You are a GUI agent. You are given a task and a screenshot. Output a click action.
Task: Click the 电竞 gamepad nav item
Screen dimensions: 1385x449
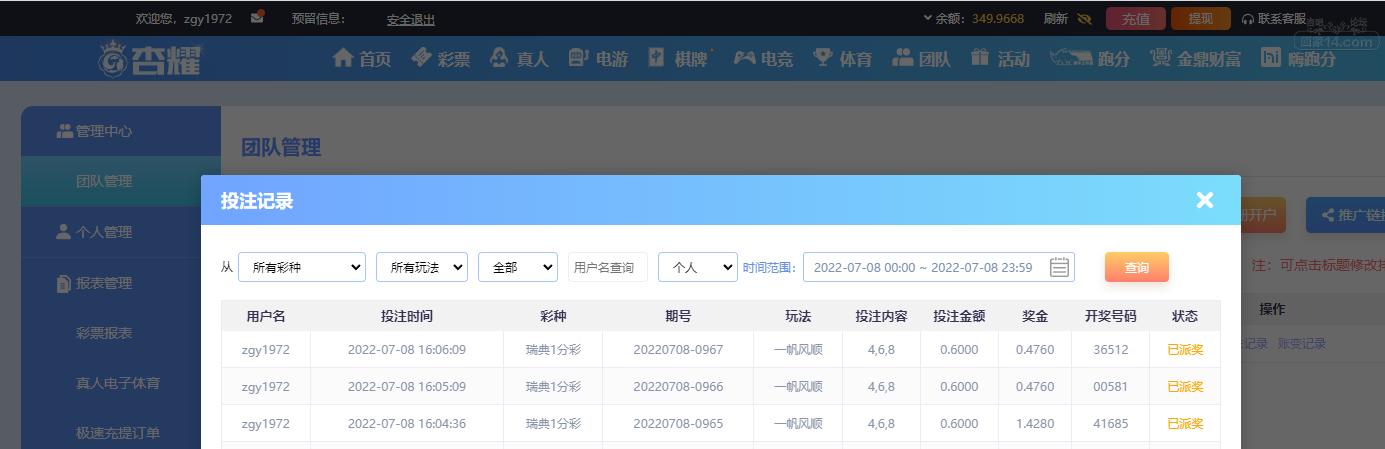763,58
